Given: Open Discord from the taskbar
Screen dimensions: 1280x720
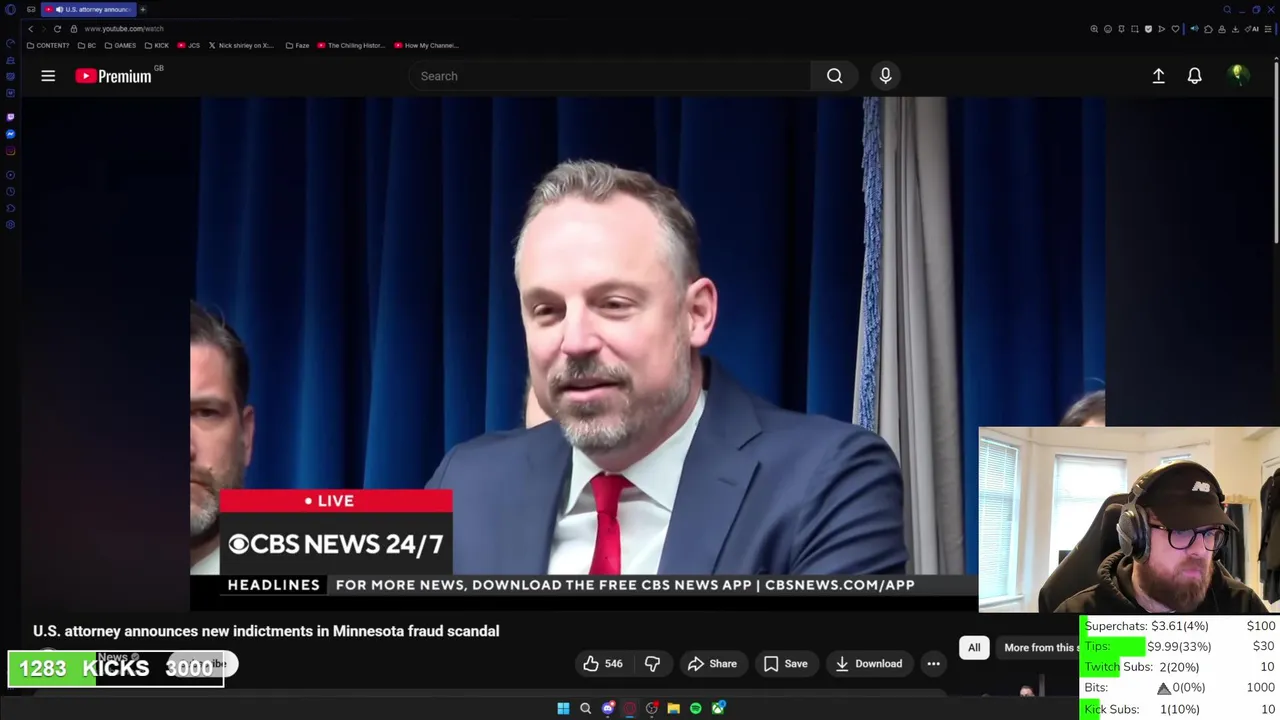Looking at the screenshot, I should (x=607, y=708).
